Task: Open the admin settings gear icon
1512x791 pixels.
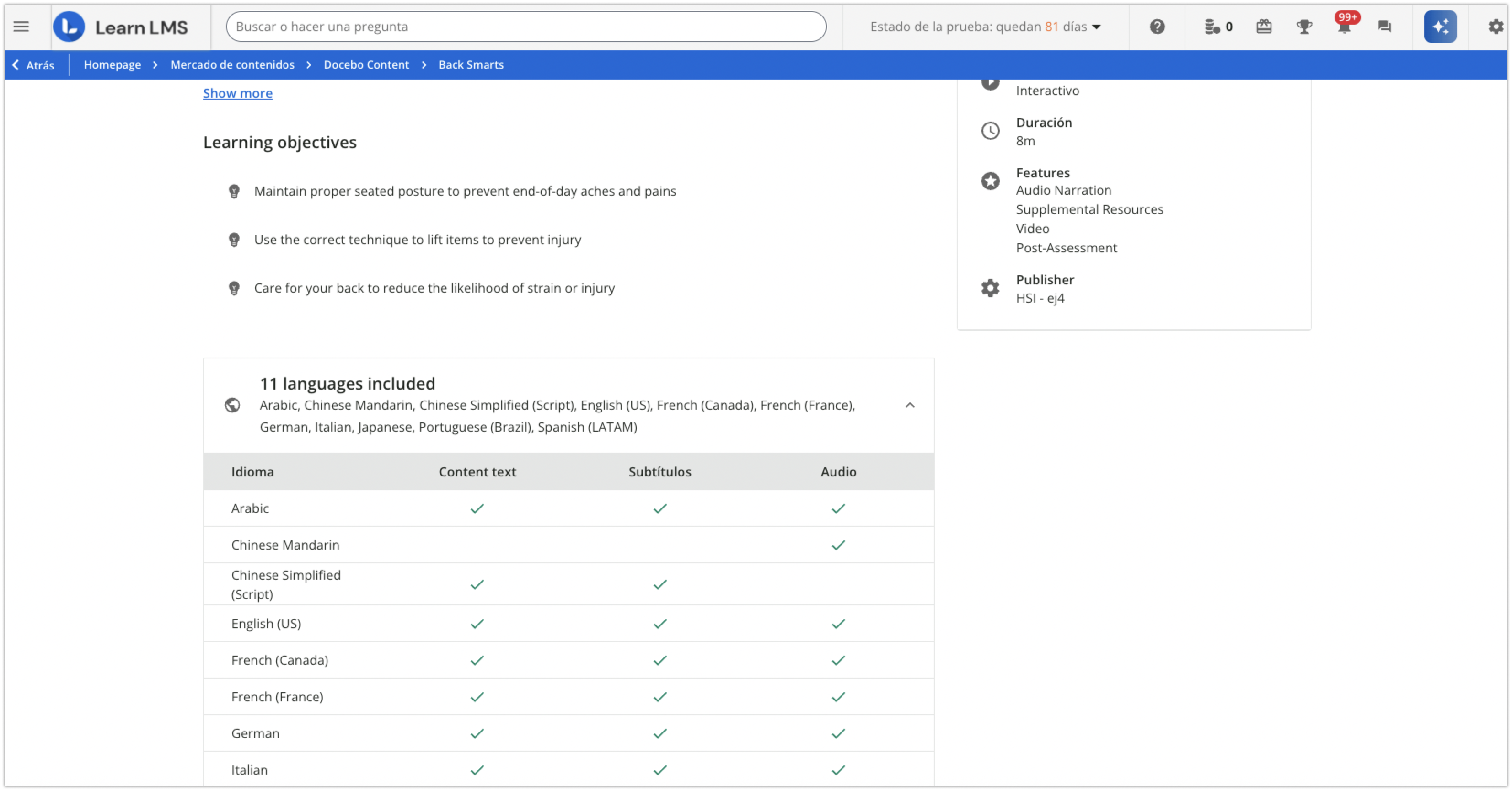Action: [x=1496, y=27]
